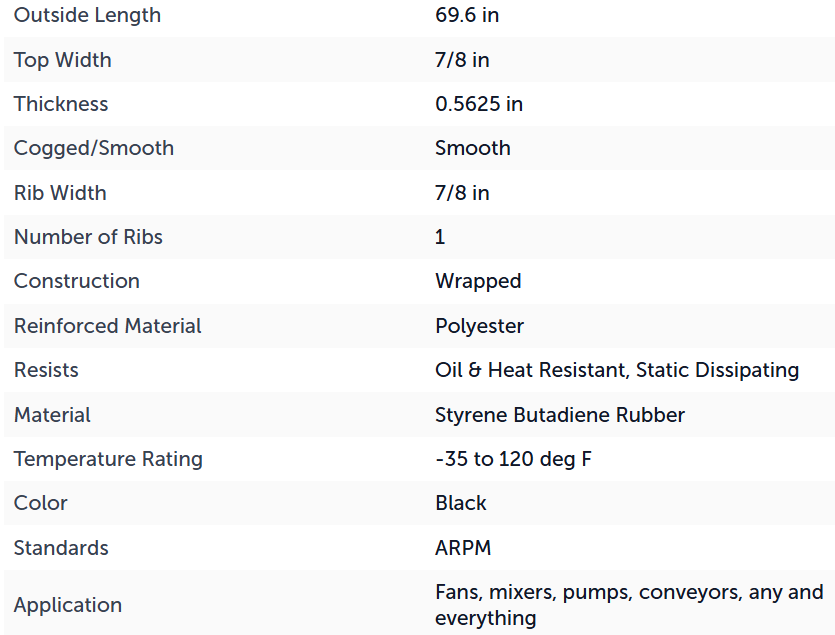Select the Black color value

[461, 503]
